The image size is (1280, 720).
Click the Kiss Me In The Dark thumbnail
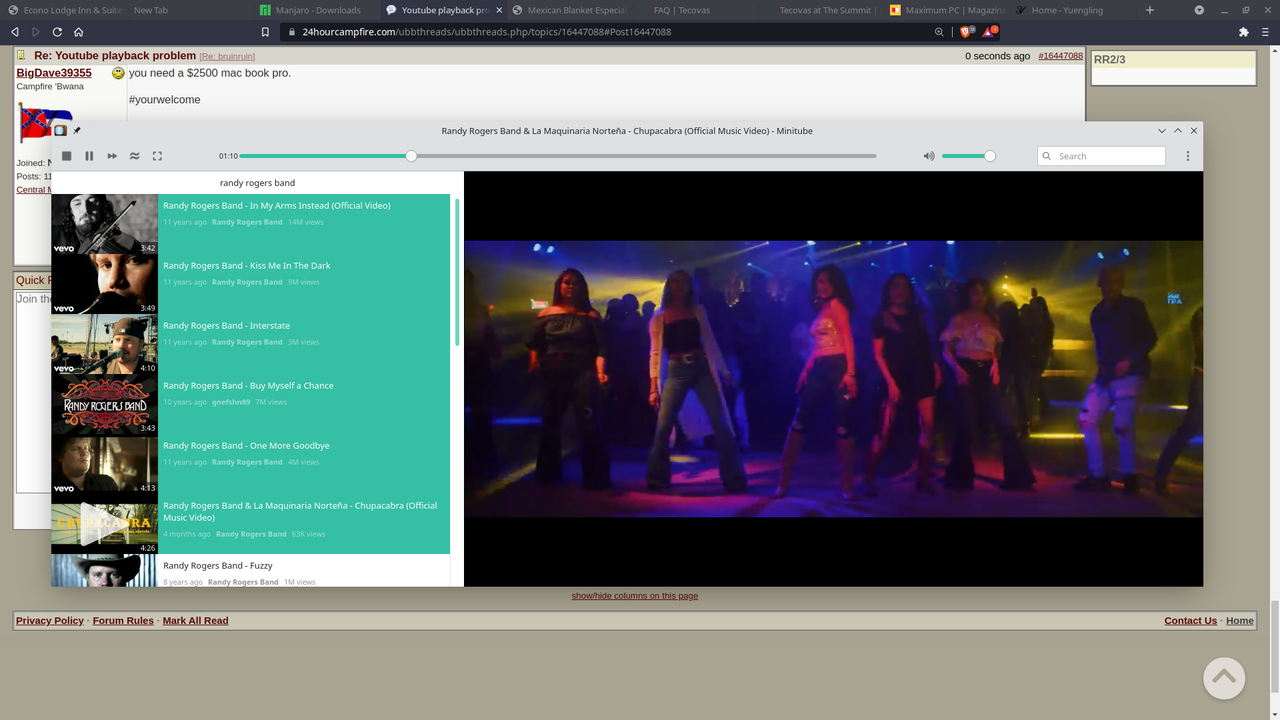(x=104, y=284)
